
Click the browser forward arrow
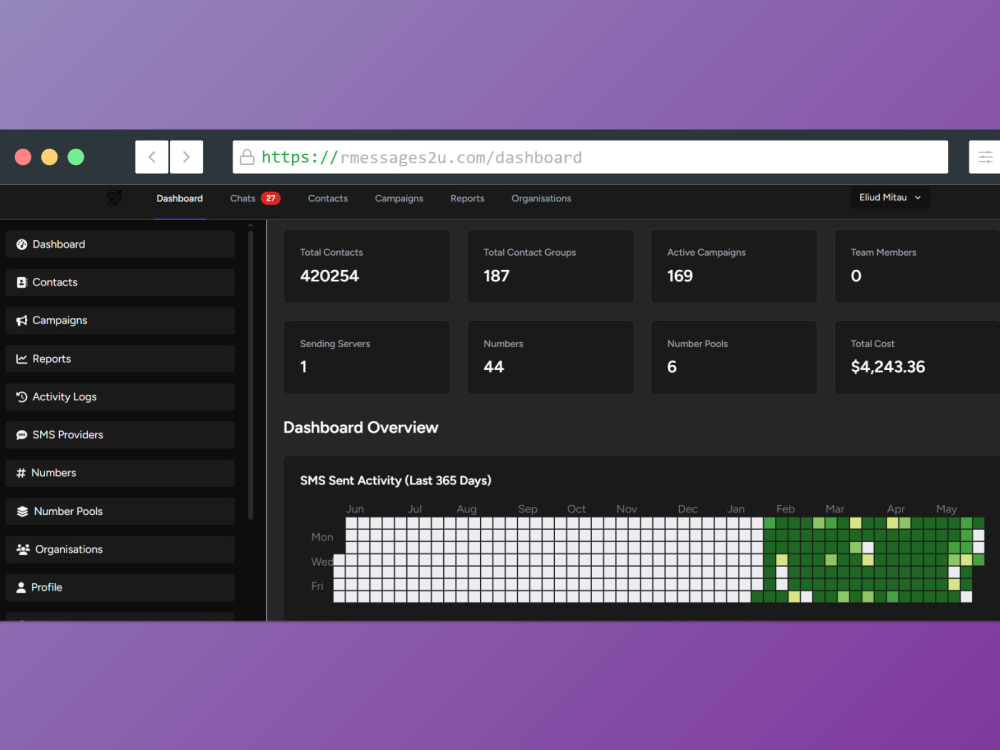click(x=186, y=157)
